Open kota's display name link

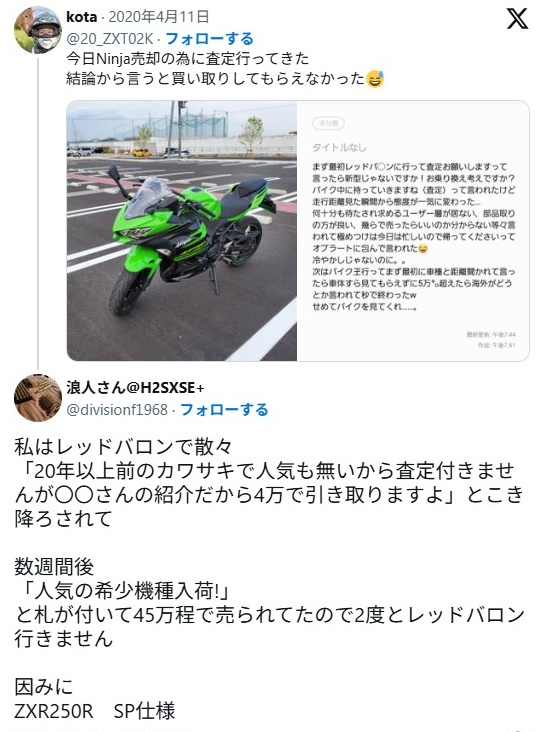point(82,17)
